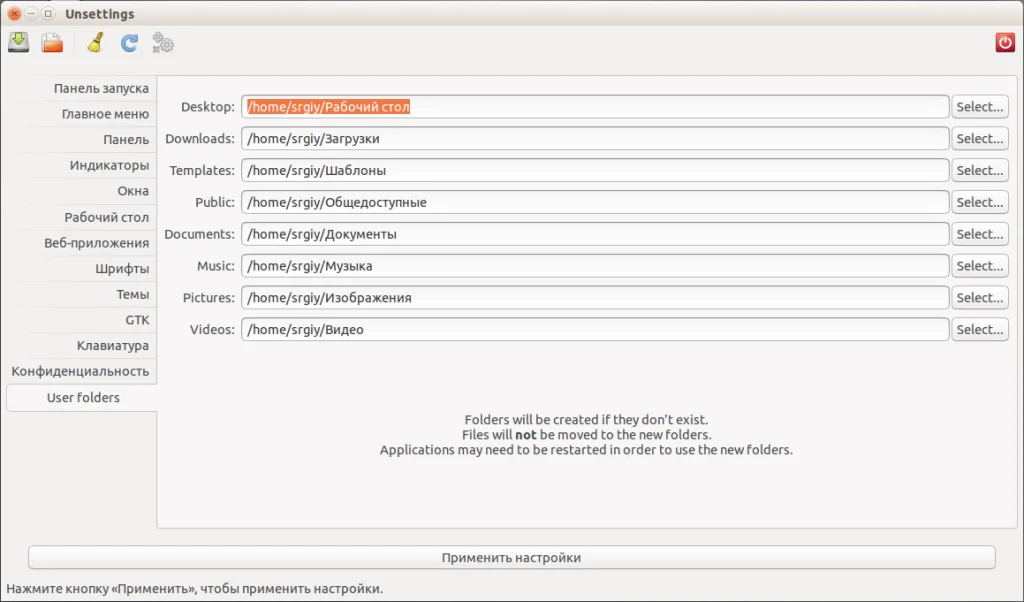Click the broom reset icon
This screenshot has width=1024, height=602.
[95, 43]
